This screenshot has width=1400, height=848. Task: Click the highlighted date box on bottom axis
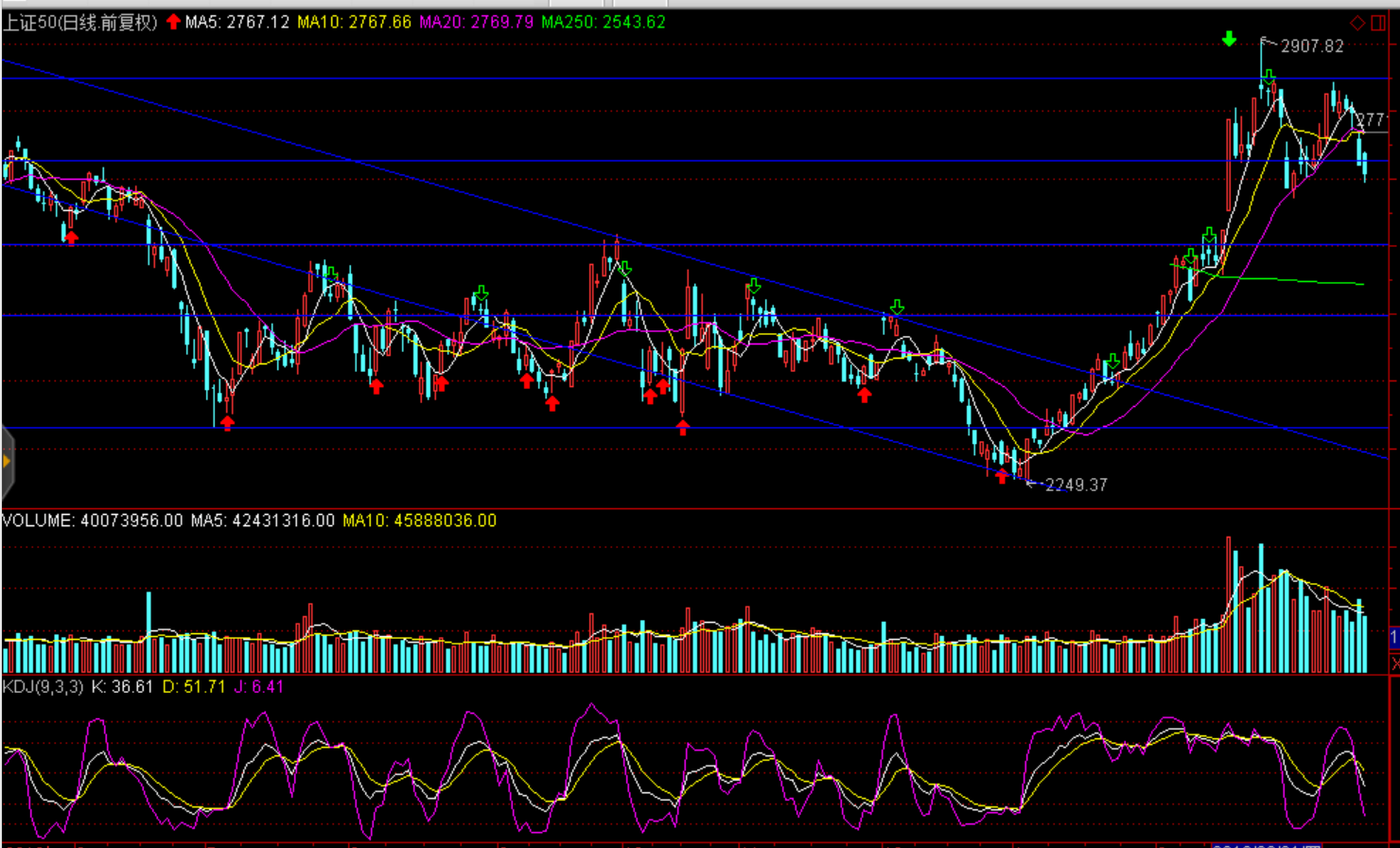tap(1266, 844)
